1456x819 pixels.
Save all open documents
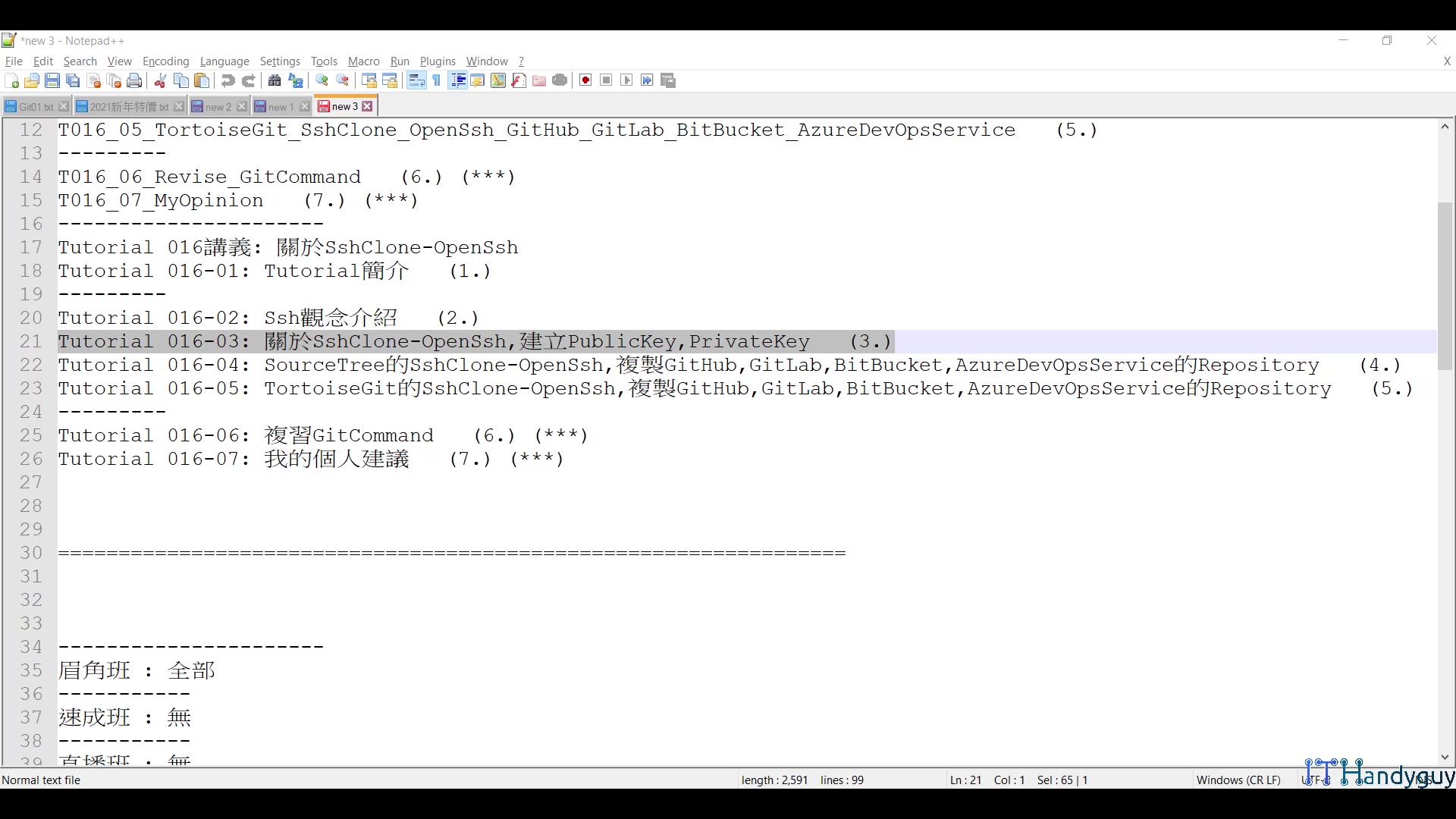pos(73,80)
